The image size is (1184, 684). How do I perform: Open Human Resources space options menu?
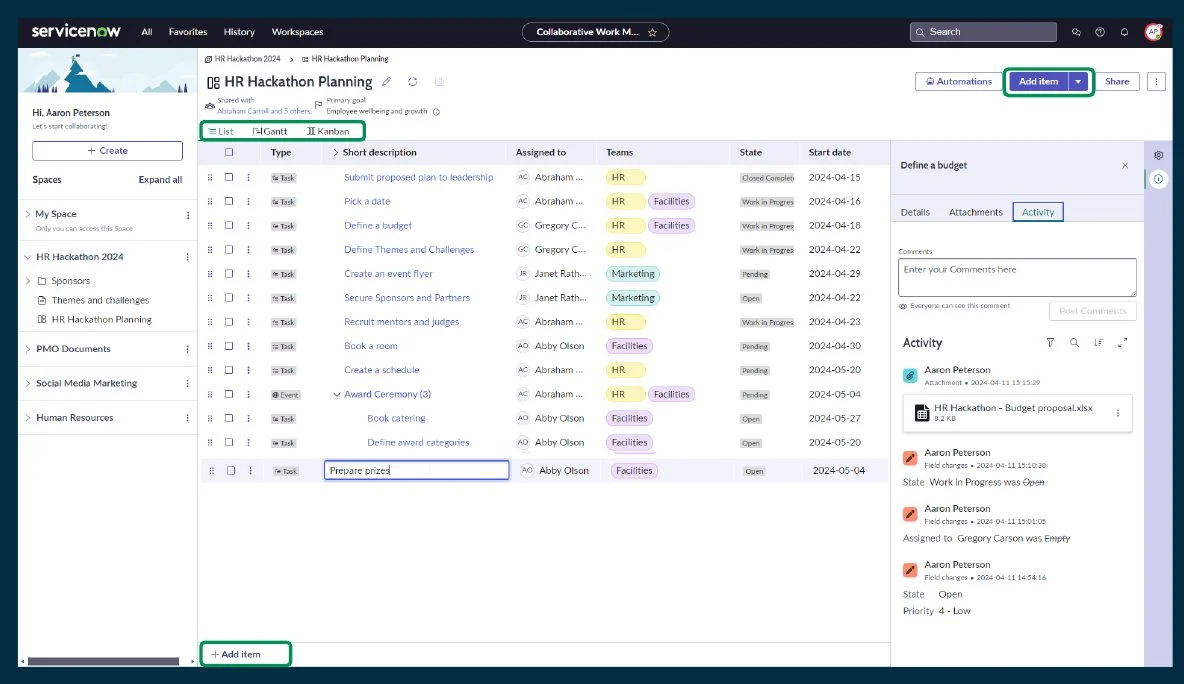tap(187, 417)
